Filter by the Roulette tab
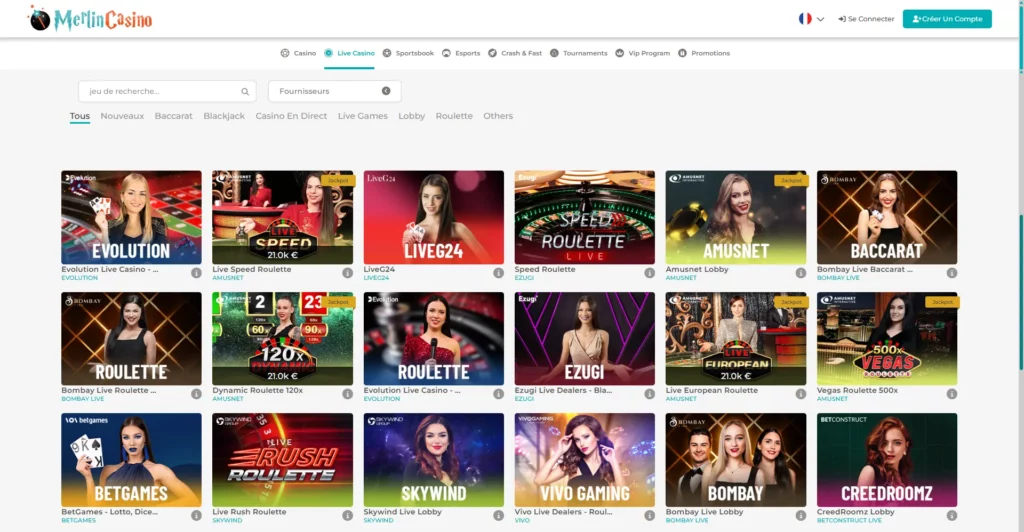The image size is (1024, 532). pyautogui.click(x=454, y=116)
